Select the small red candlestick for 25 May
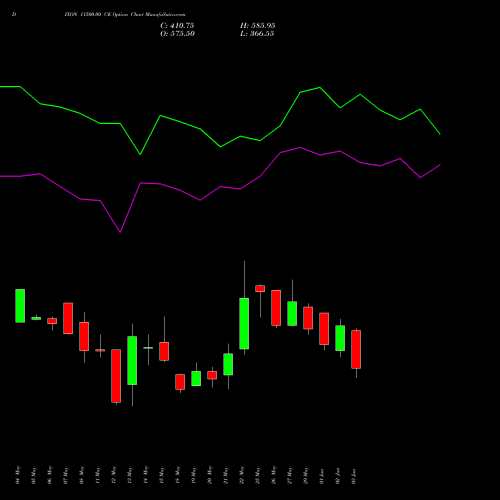The height and width of the screenshot is (500, 500). click(x=260, y=289)
